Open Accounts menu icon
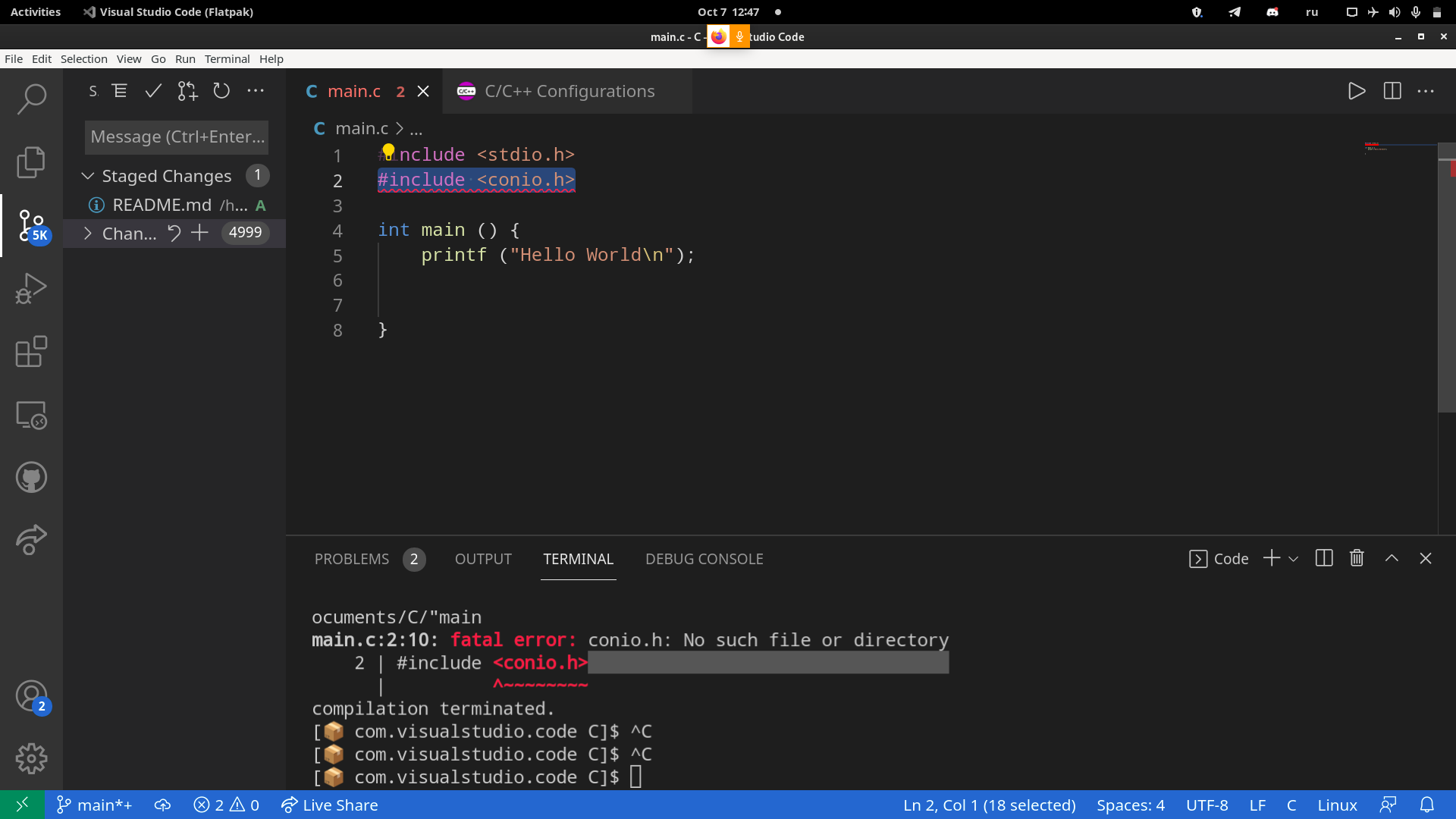Image resolution: width=1456 pixels, height=819 pixels. point(31,696)
